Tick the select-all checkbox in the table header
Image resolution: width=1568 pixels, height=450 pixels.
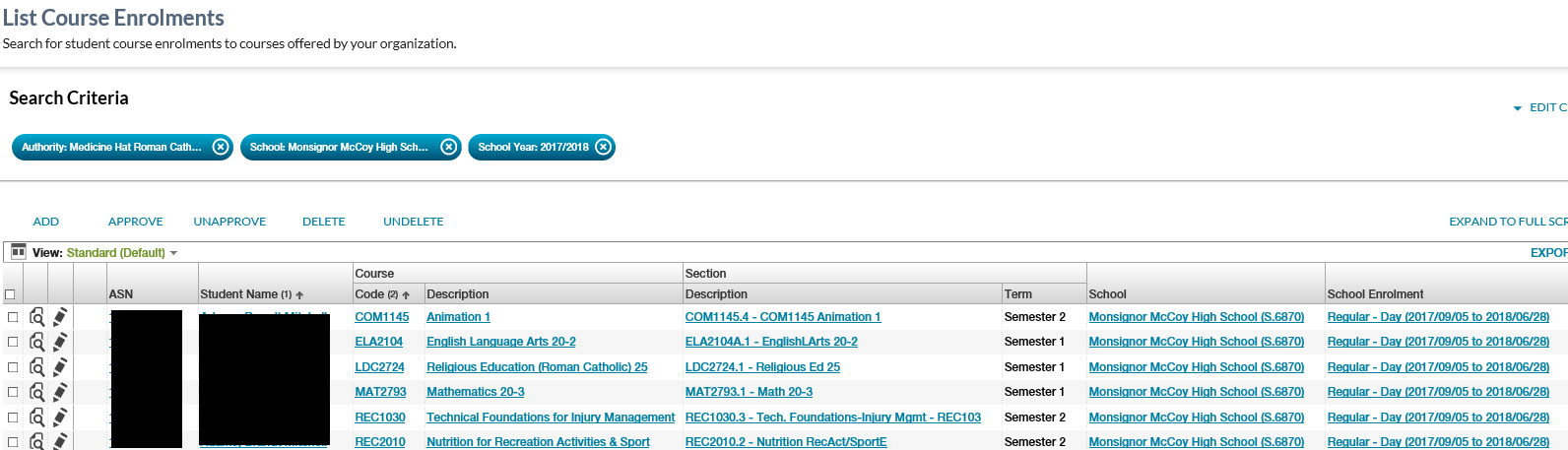(x=11, y=294)
